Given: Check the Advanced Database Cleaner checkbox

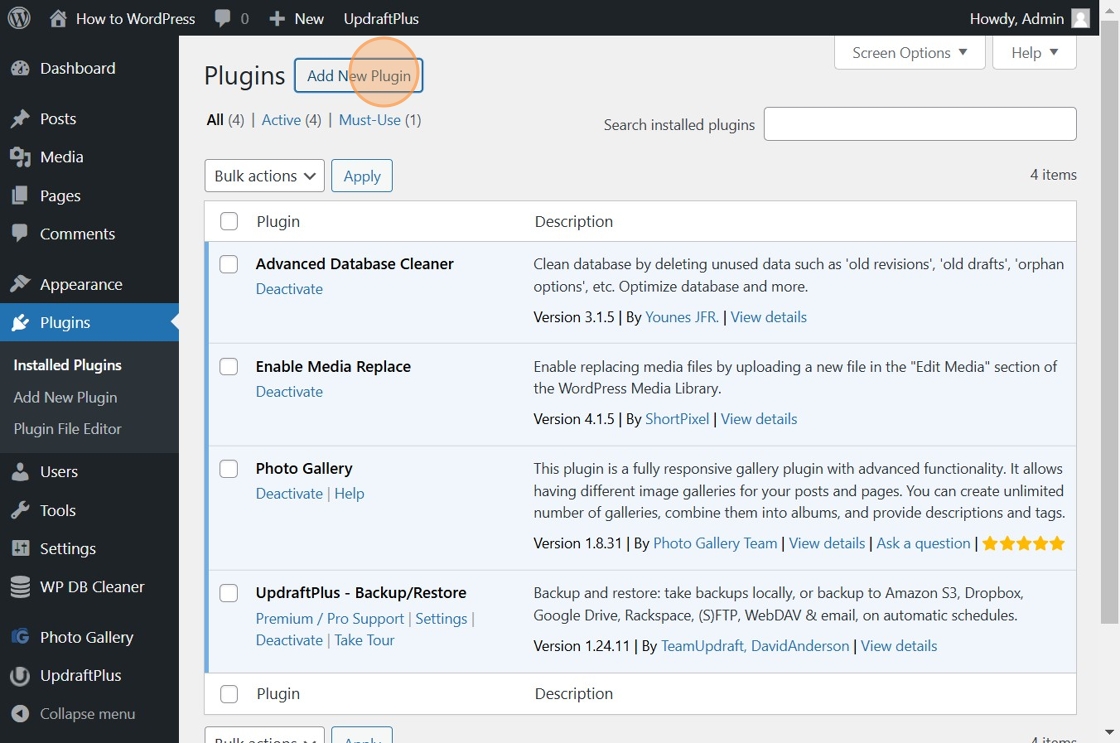Looking at the screenshot, I should tap(229, 264).
